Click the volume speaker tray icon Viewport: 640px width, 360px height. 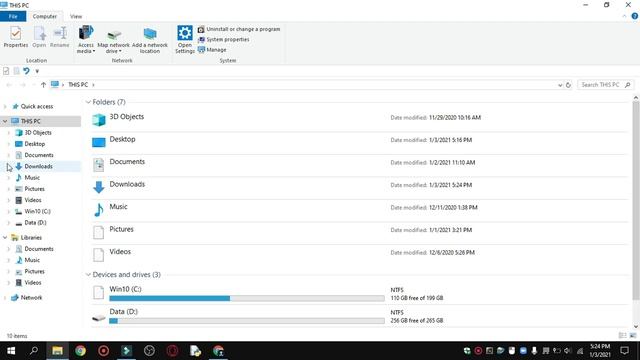click(x=567, y=351)
